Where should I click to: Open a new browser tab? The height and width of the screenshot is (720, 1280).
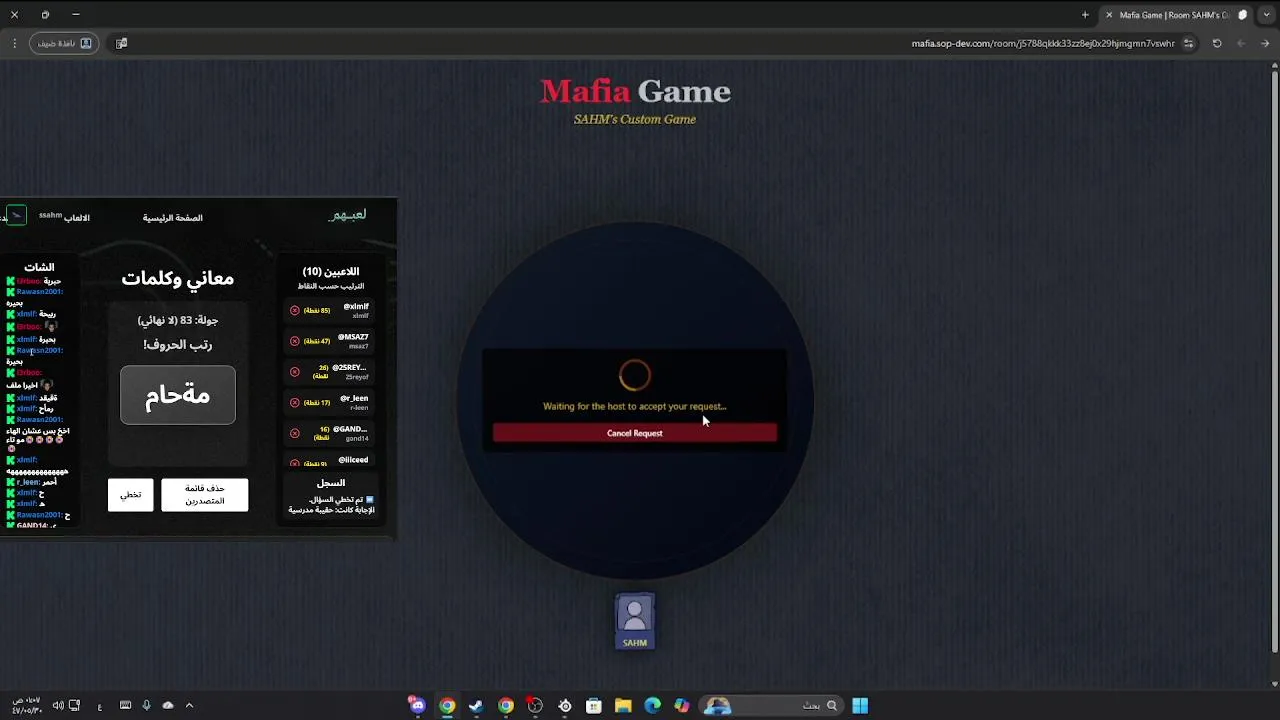1085,15
